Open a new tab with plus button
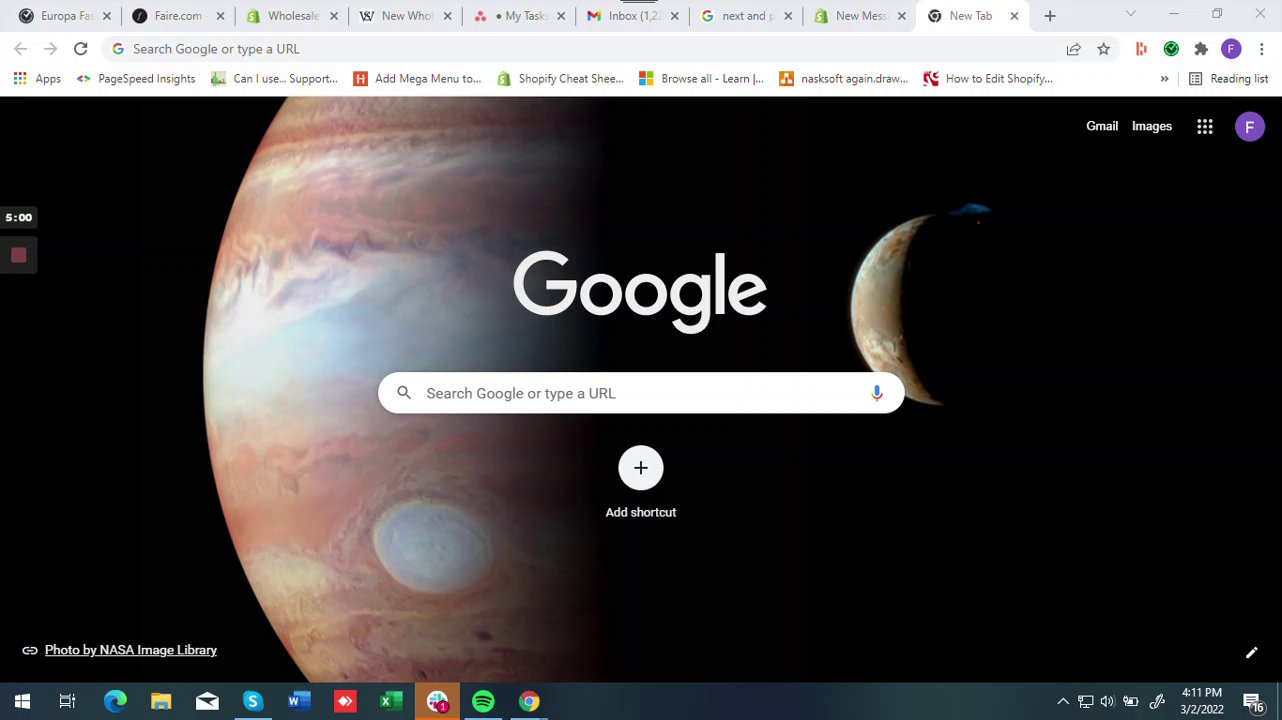This screenshot has height=720, width=1282. coord(1050,16)
